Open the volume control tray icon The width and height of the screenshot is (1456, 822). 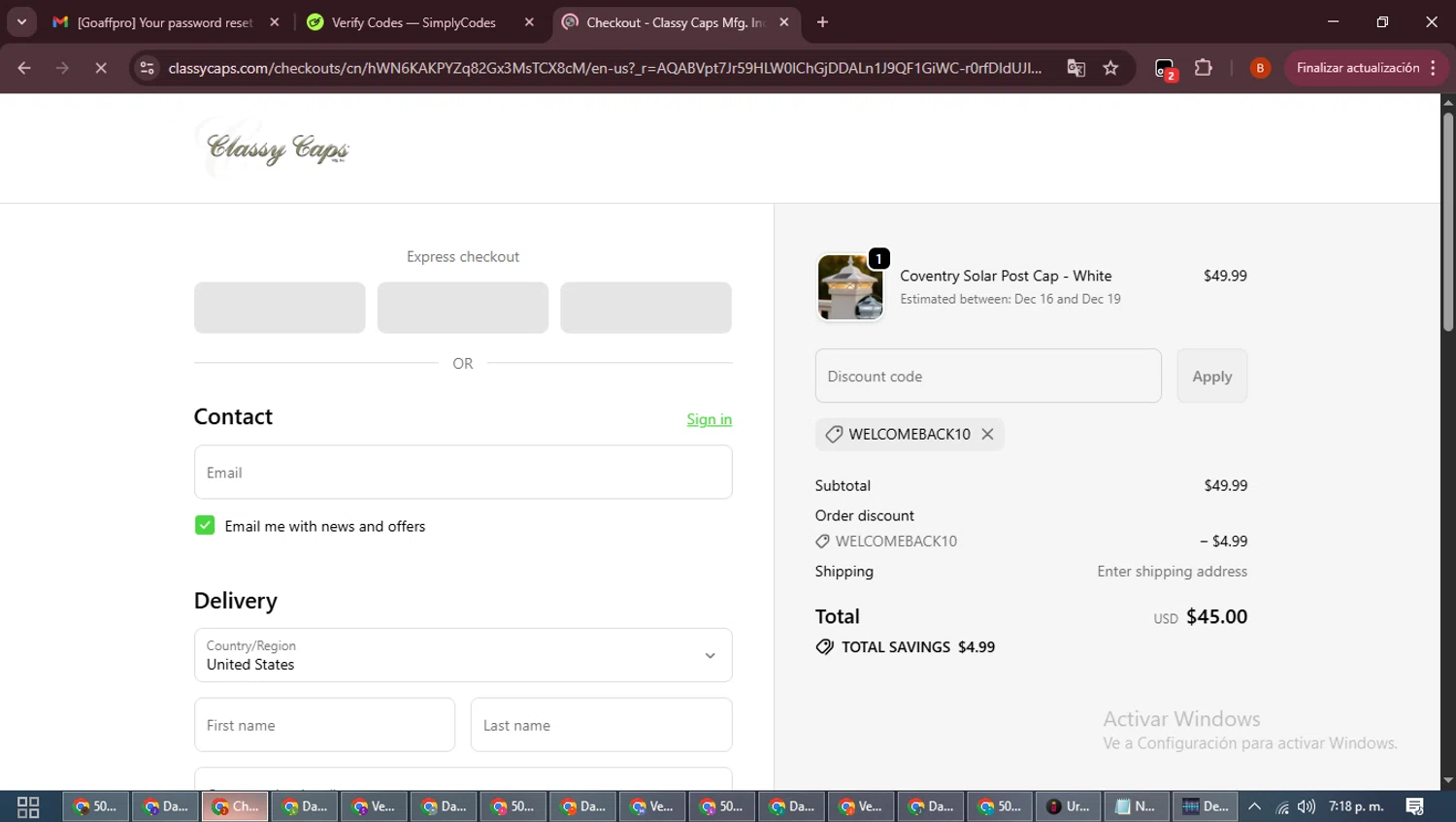point(1307,806)
